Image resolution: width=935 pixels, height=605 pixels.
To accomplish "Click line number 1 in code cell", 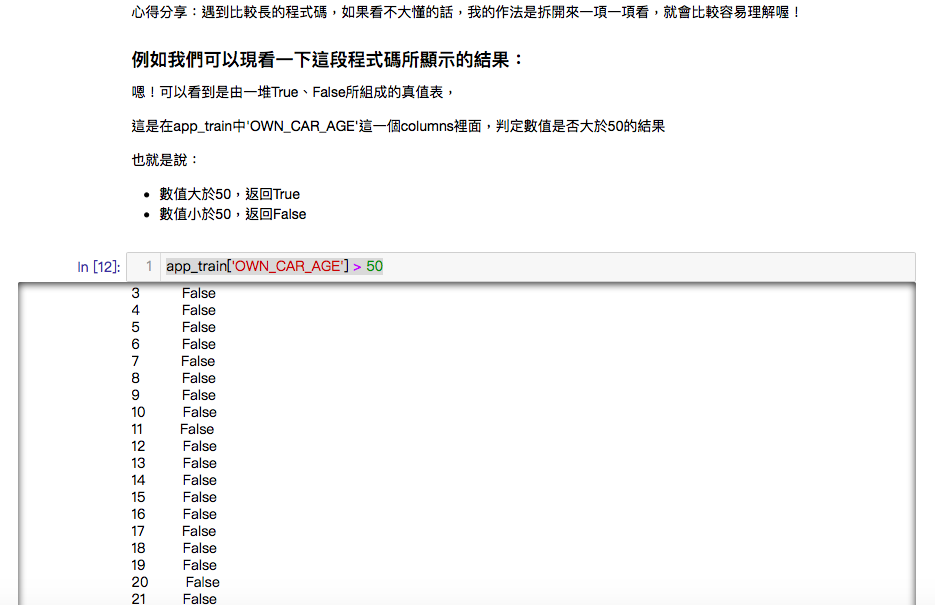I will pyautogui.click(x=148, y=266).
